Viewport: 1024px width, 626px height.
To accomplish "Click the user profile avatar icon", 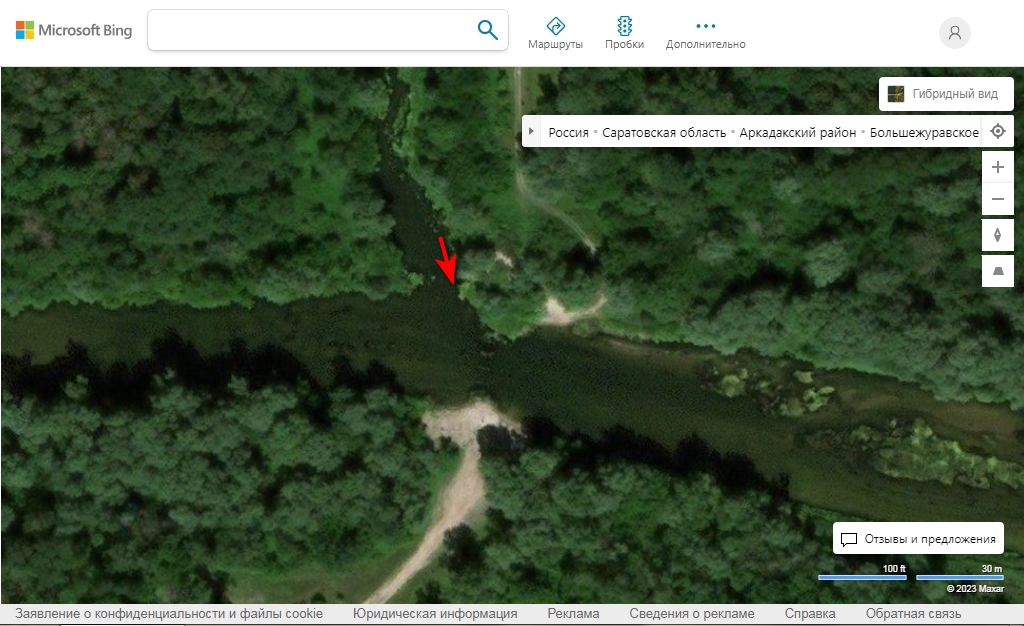I will coord(954,33).
